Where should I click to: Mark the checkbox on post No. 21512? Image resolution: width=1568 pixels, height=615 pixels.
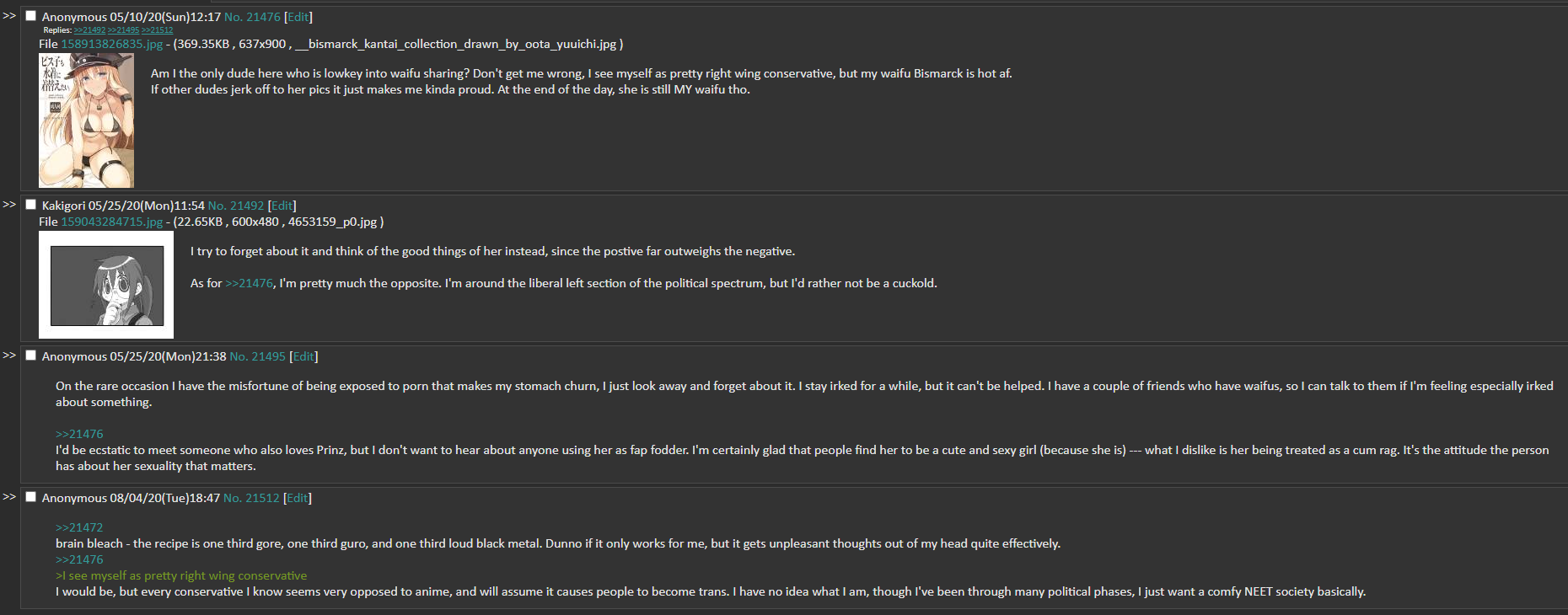(x=31, y=497)
